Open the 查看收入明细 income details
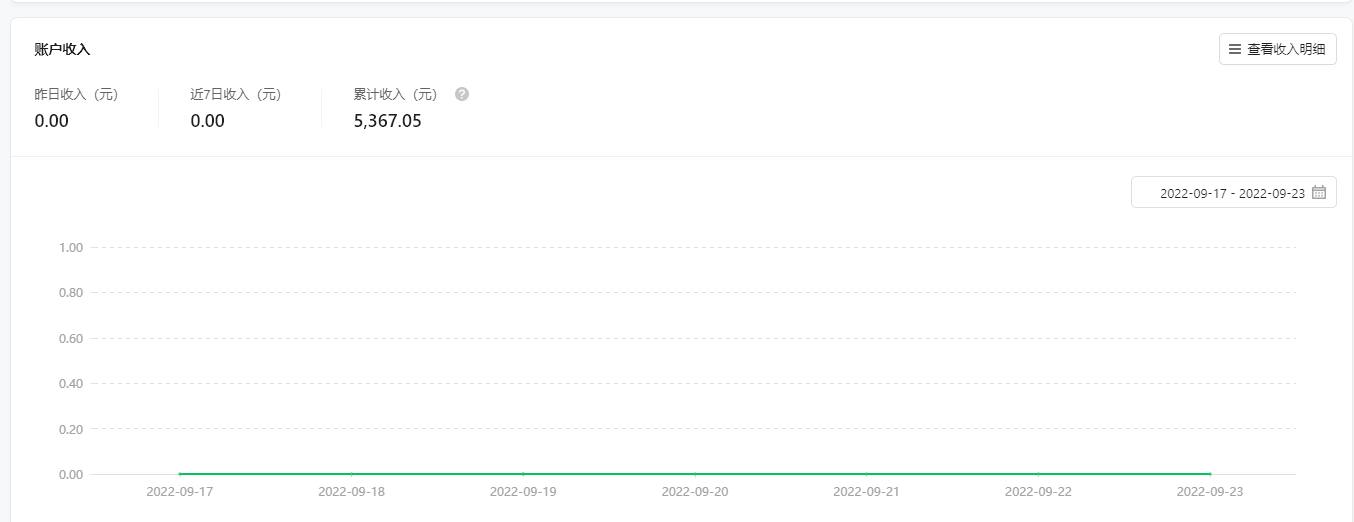1354x522 pixels. pyautogui.click(x=1277, y=49)
